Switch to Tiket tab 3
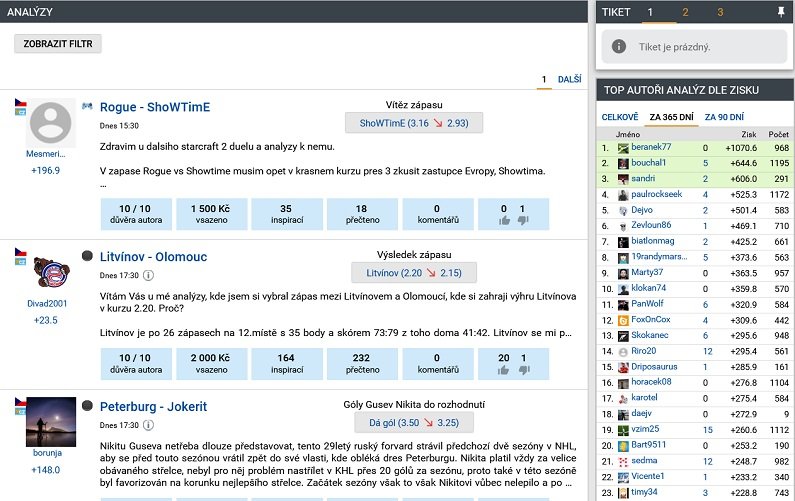Viewport: 795px width, 501px height. (x=720, y=12)
